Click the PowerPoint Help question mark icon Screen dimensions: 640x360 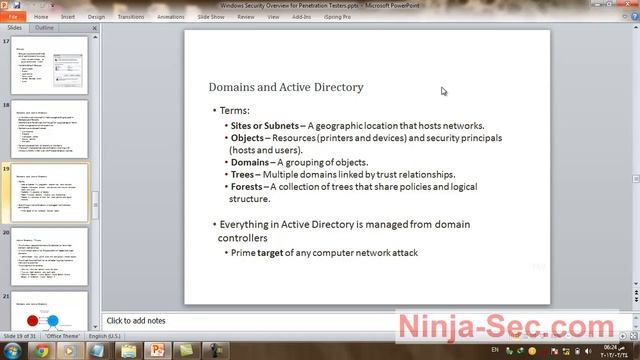(635, 17)
